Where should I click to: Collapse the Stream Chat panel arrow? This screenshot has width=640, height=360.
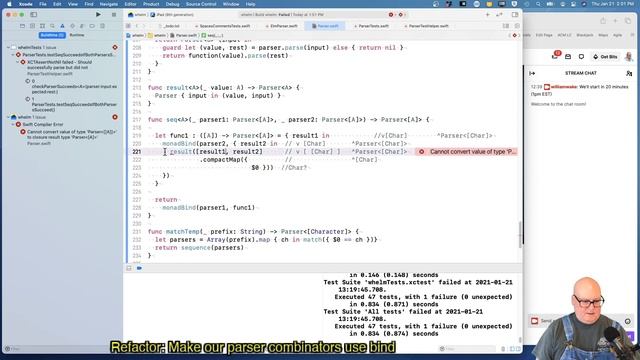(x=532, y=73)
